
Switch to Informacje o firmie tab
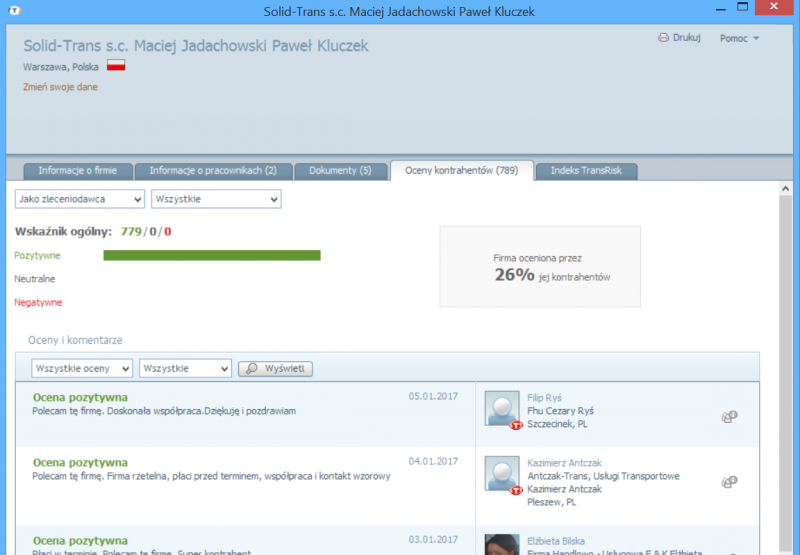[78, 171]
